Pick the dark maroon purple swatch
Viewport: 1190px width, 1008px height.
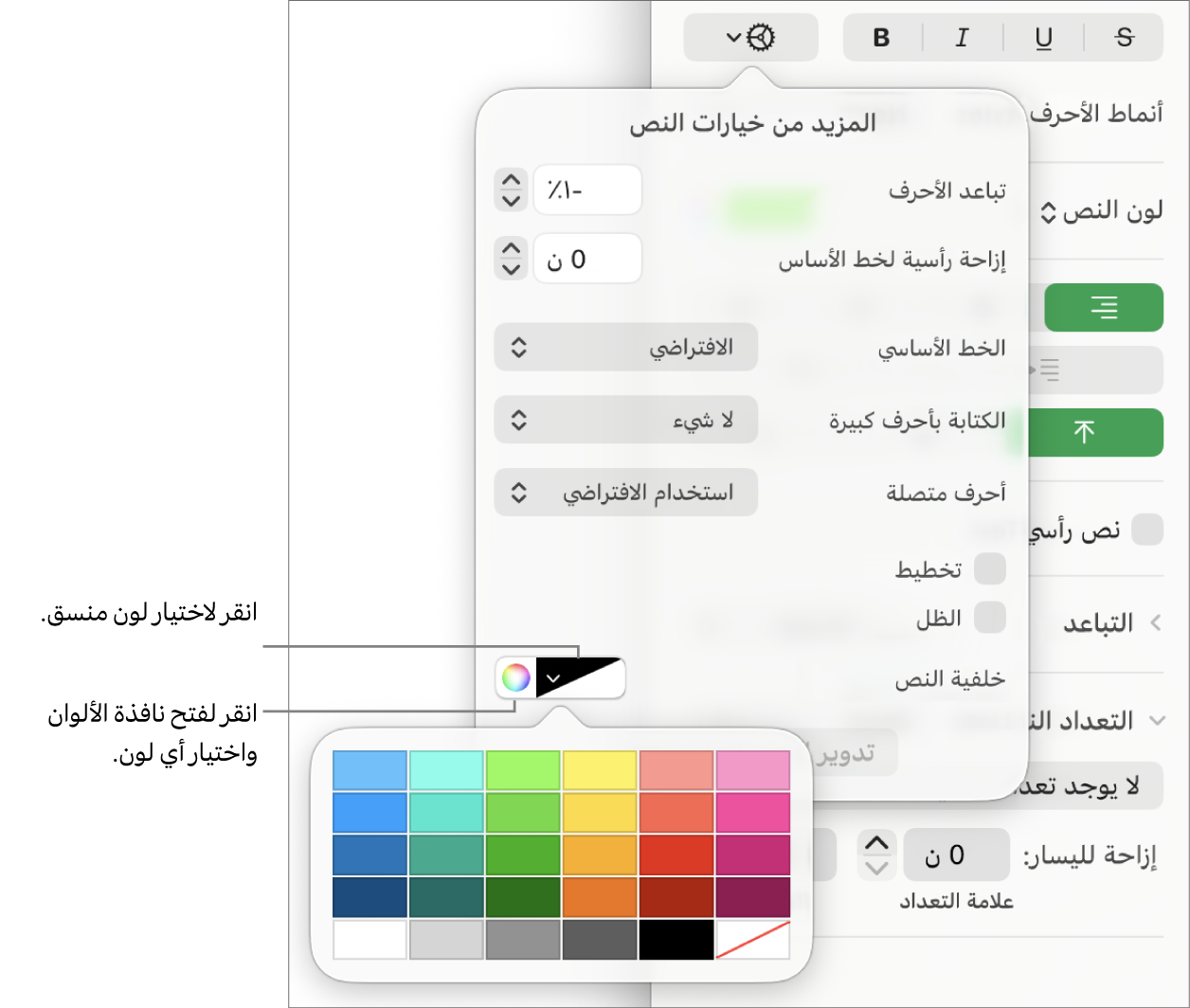(753, 898)
